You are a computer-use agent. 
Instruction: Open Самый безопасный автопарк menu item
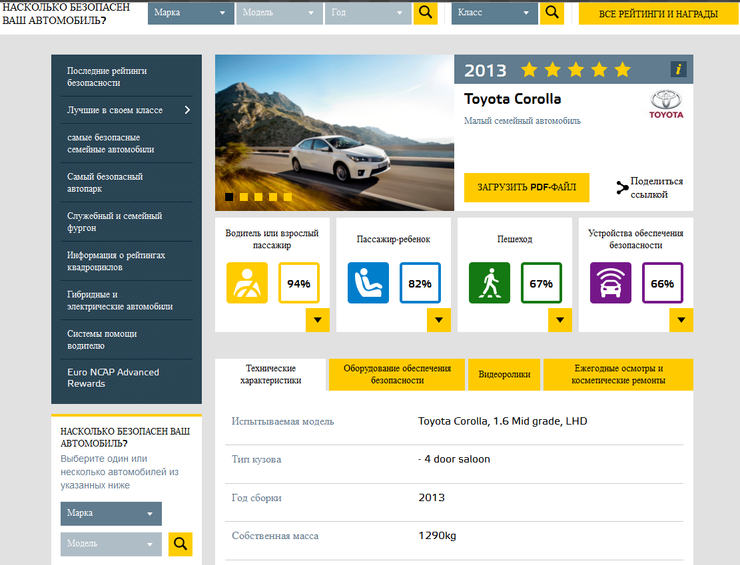click(105, 182)
